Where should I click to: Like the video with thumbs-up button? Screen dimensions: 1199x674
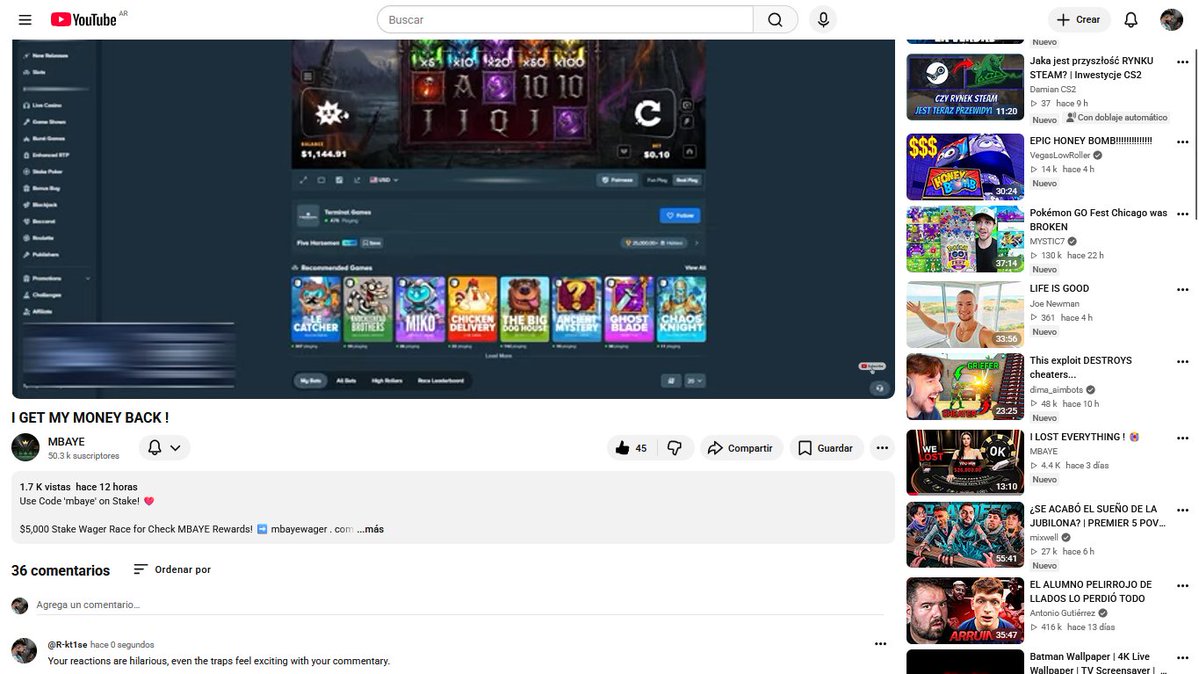pyautogui.click(x=632, y=448)
